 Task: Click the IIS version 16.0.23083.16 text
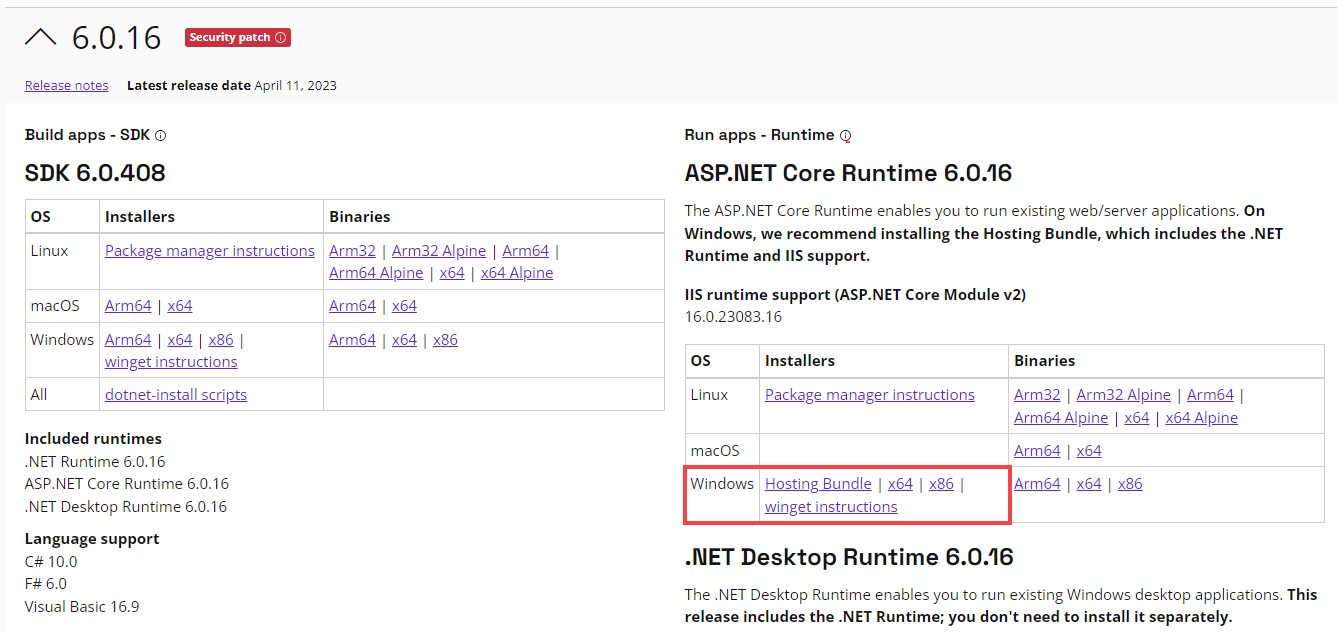[733, 317]
